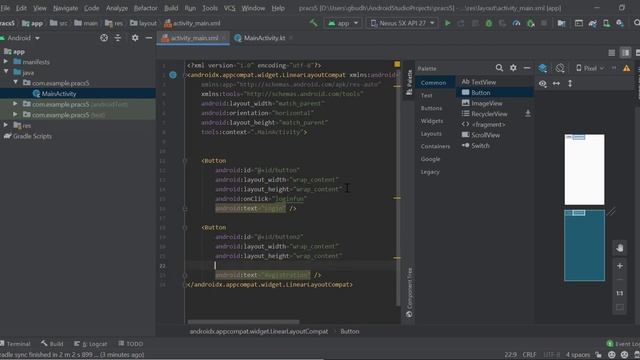Open the app run configuration dropdown

[343, 23]
